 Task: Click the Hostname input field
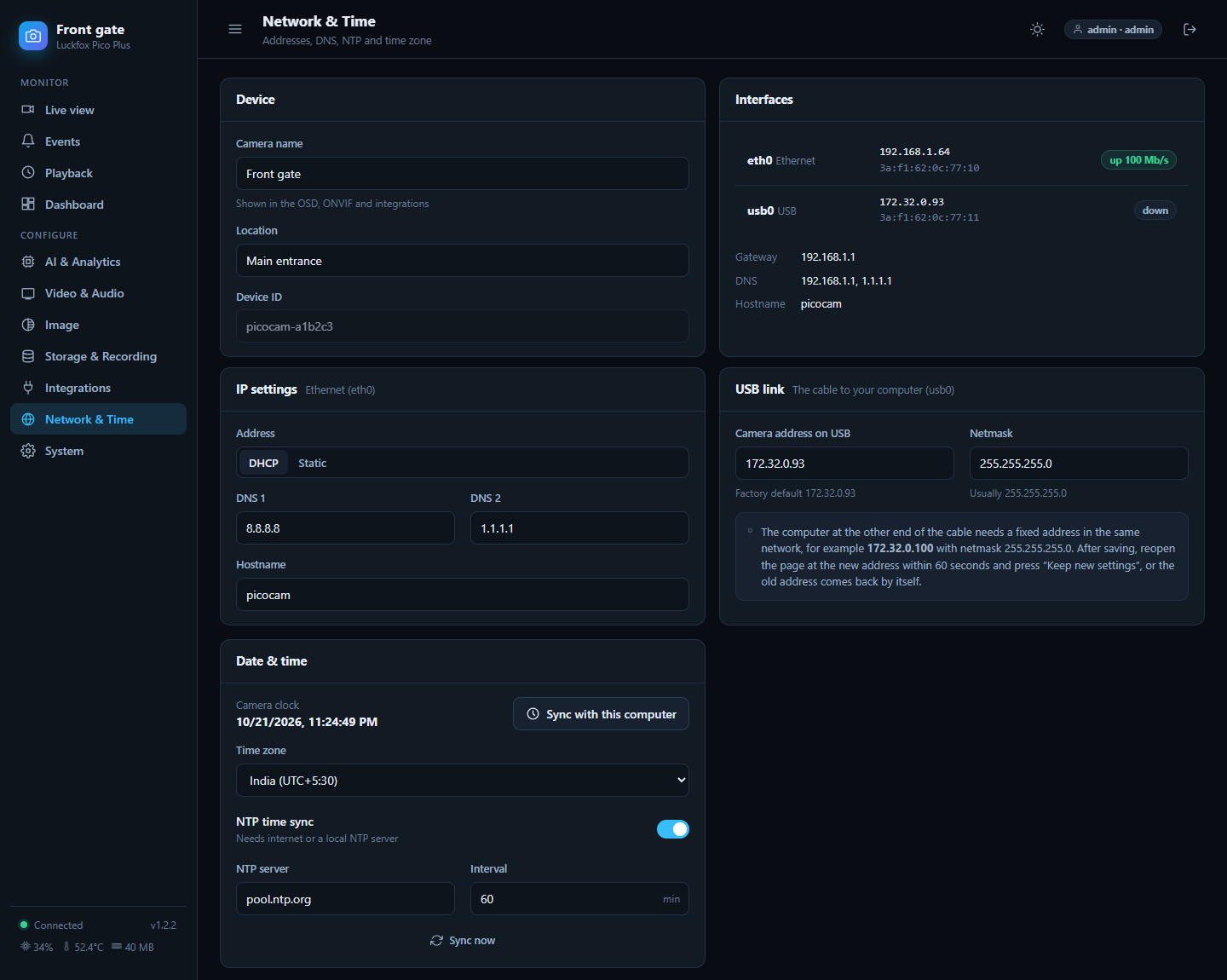(x=463, y=595)
